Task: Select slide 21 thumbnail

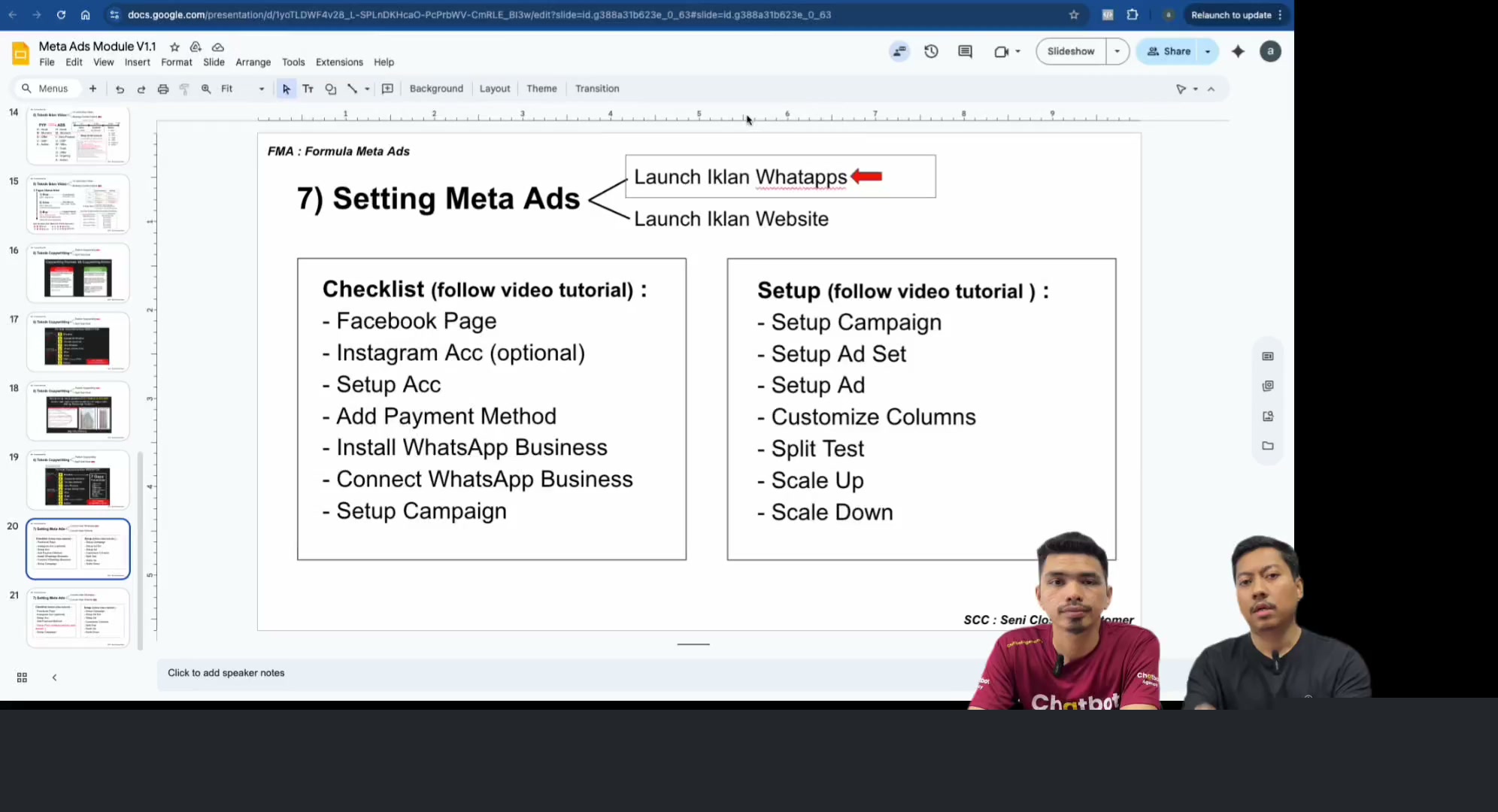Action: (x=78, y=618)
